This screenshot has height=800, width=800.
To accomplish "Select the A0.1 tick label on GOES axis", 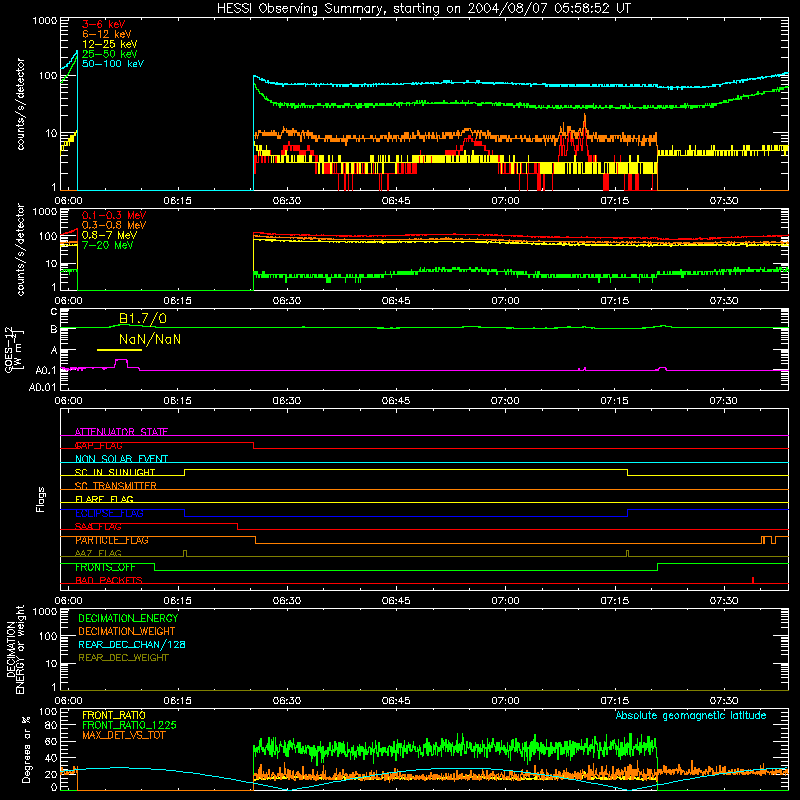I will pyautogui.click(x=46, y=370).
